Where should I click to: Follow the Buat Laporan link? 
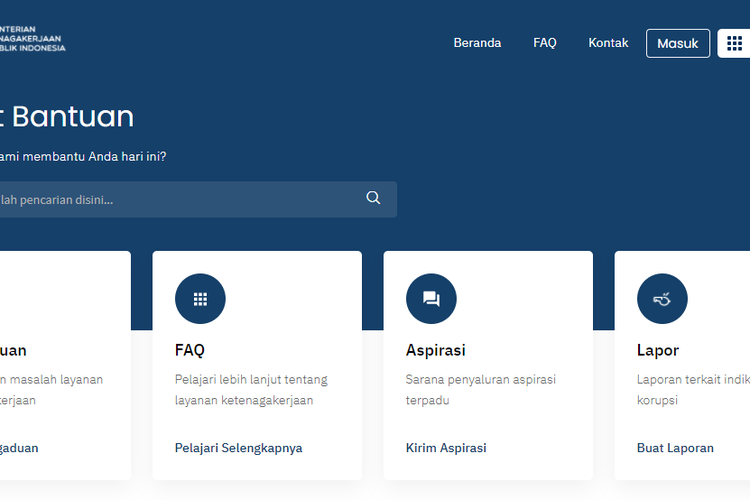point(675,448)
